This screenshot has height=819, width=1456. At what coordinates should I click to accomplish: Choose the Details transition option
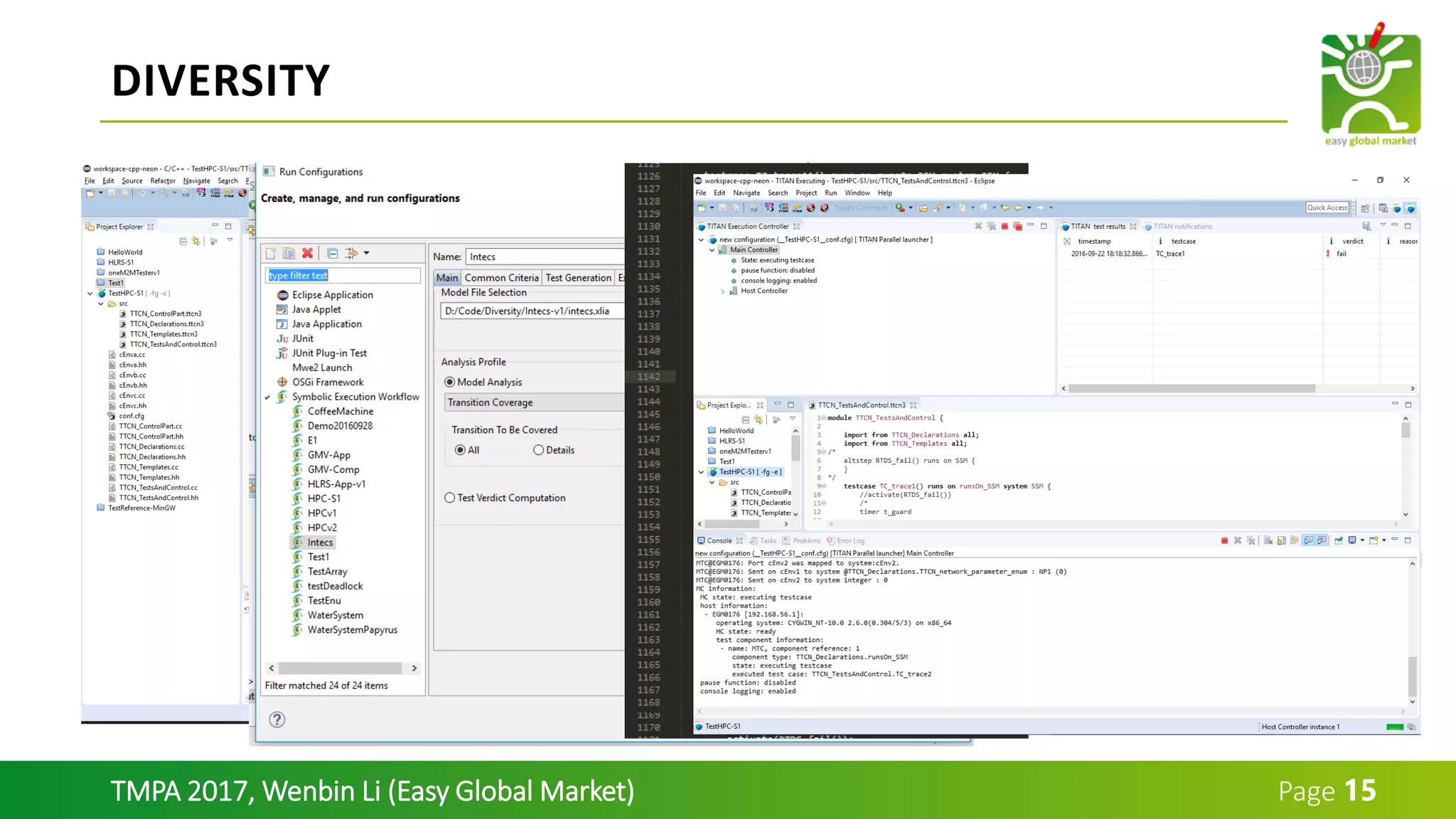[x=538, y=450]
